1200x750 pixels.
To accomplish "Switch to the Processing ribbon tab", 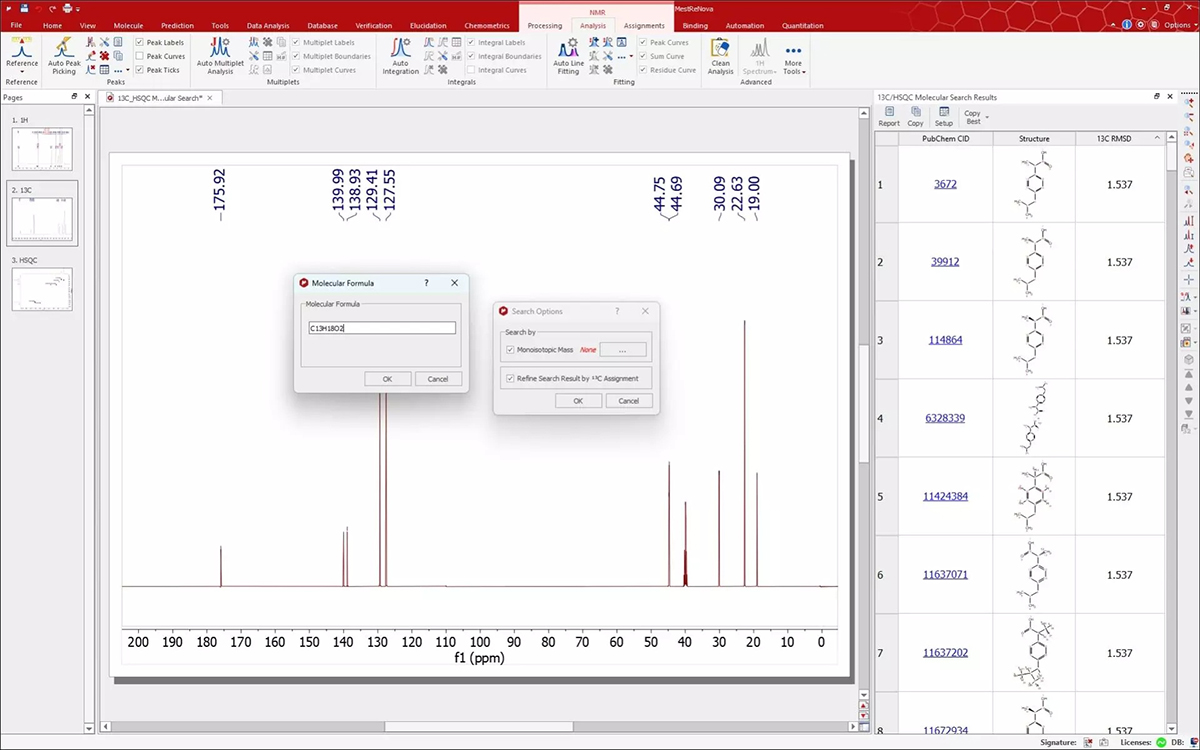I will [x=545, y=26].
